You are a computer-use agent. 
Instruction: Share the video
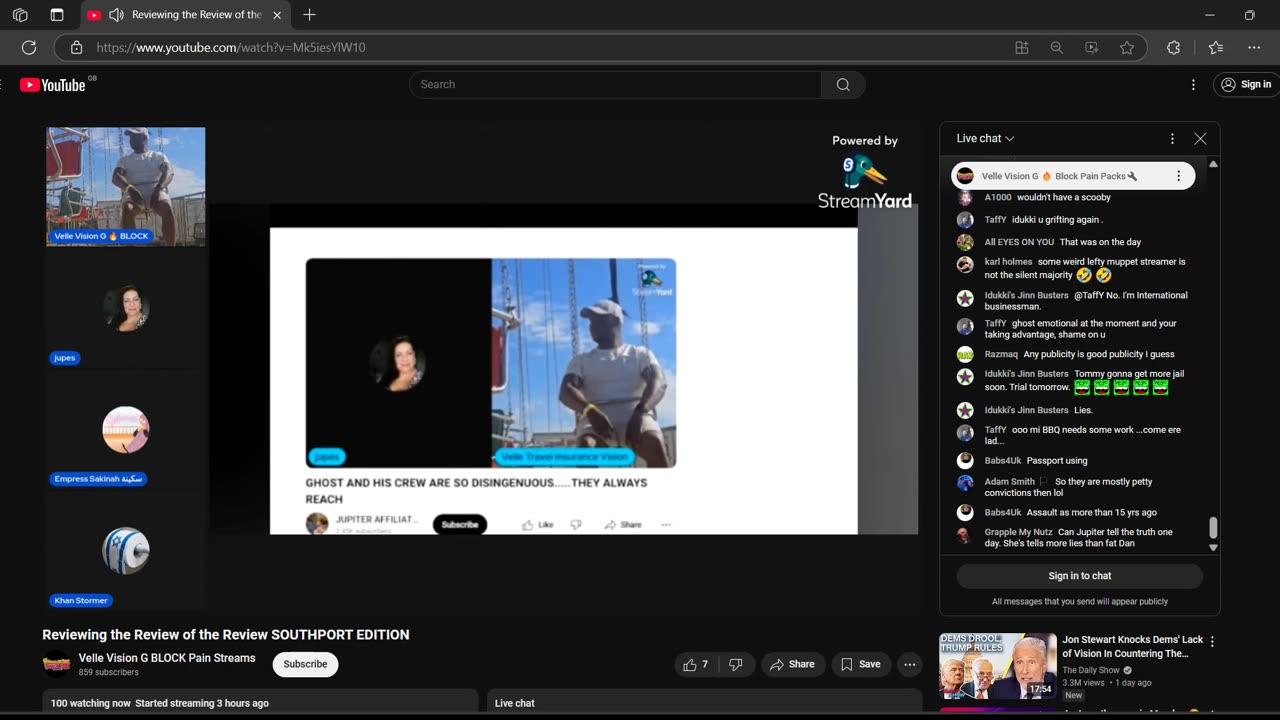click(x=792, y=664)
